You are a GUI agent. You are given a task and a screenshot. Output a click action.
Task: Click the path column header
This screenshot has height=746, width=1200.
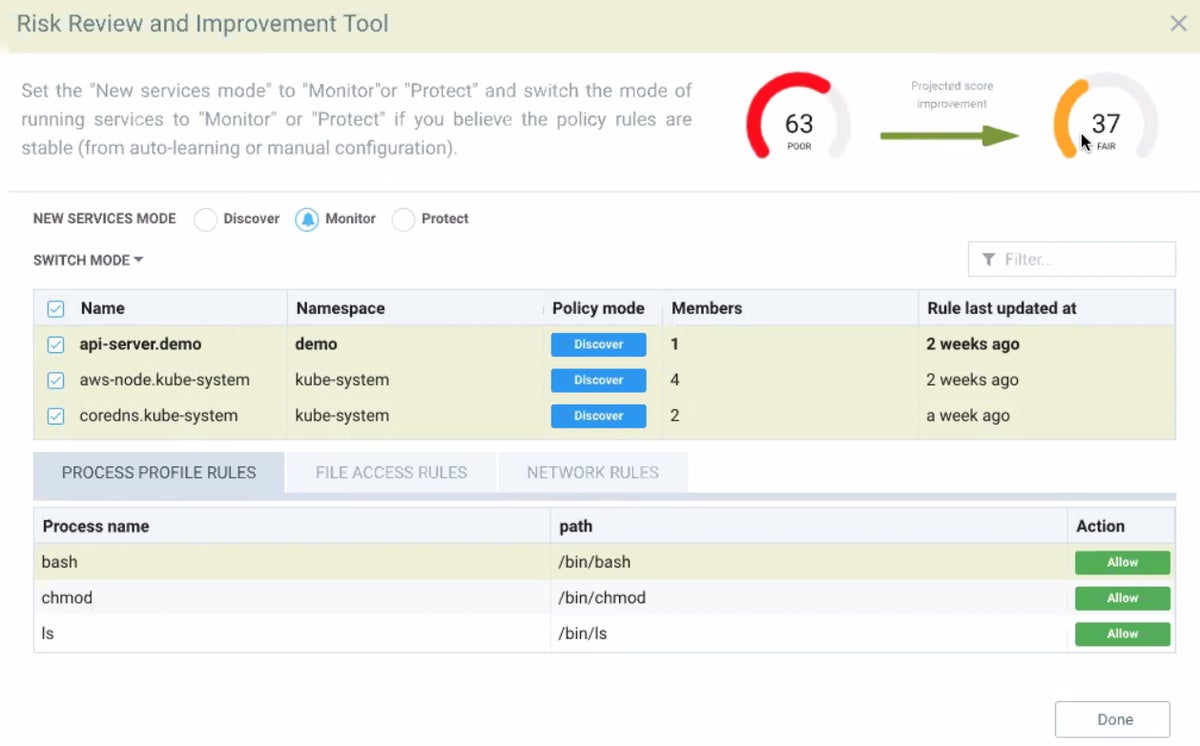click(576, 526)
